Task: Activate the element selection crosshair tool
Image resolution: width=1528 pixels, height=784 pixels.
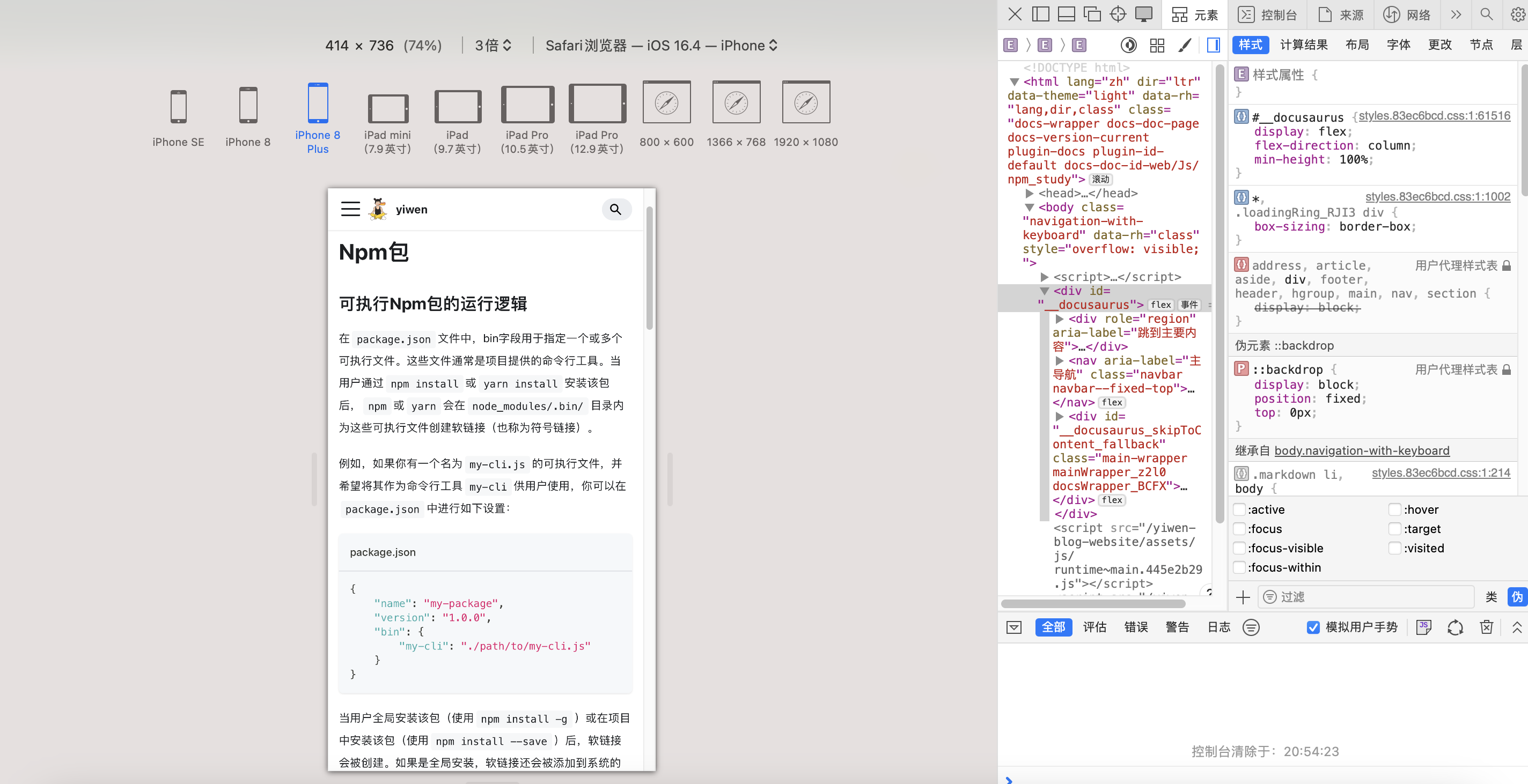Action: 1118,14
